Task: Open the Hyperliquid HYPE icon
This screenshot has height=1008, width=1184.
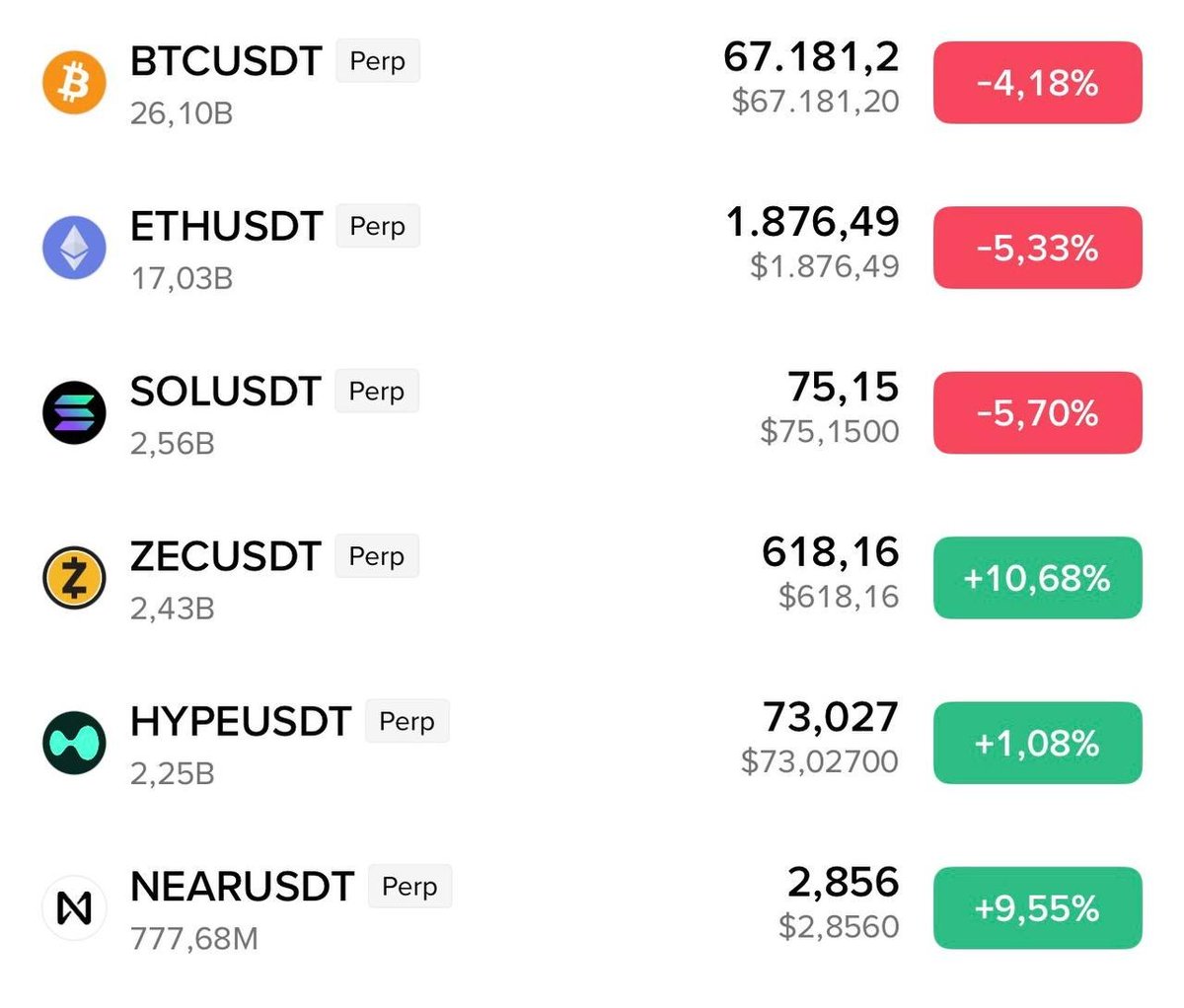Action: coord(74,743)
